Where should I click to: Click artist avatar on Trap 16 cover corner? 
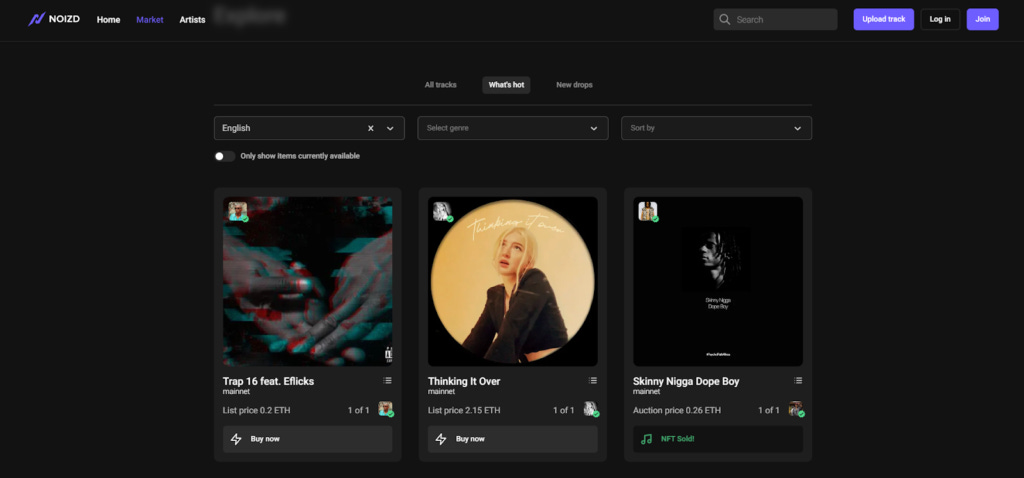(x=238, y=211)
